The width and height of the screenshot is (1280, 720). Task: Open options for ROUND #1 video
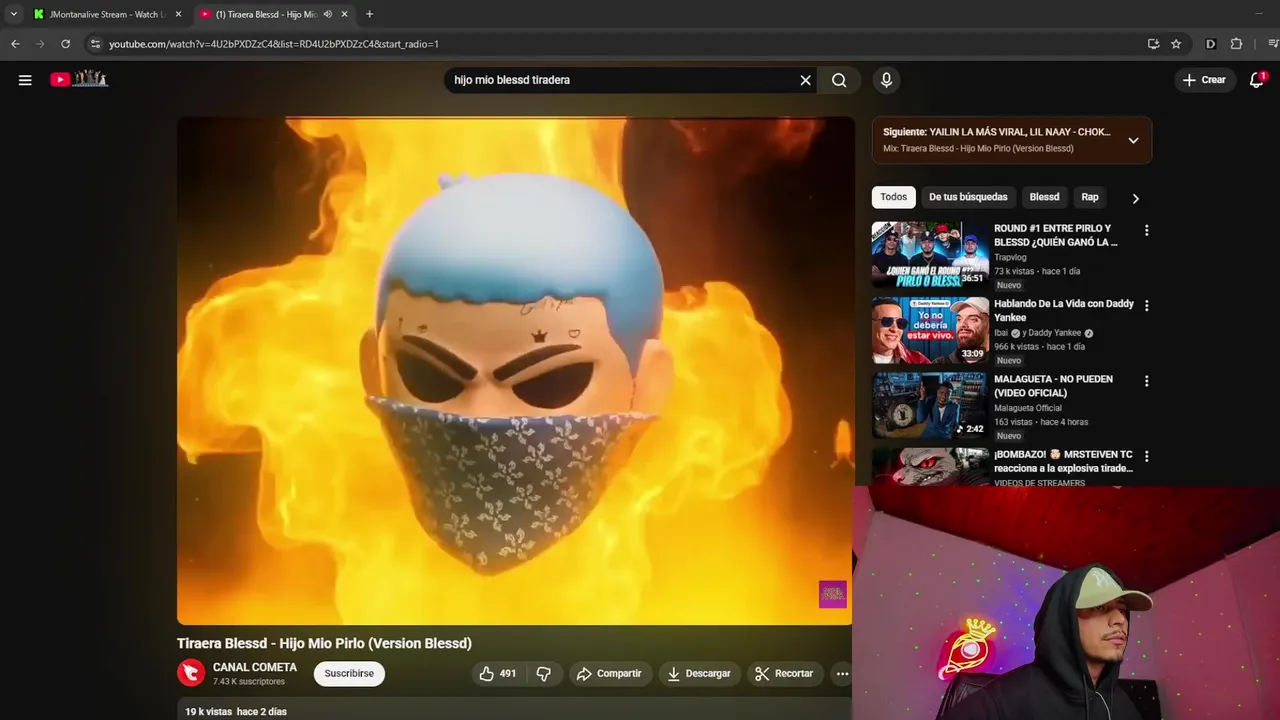1146,230
